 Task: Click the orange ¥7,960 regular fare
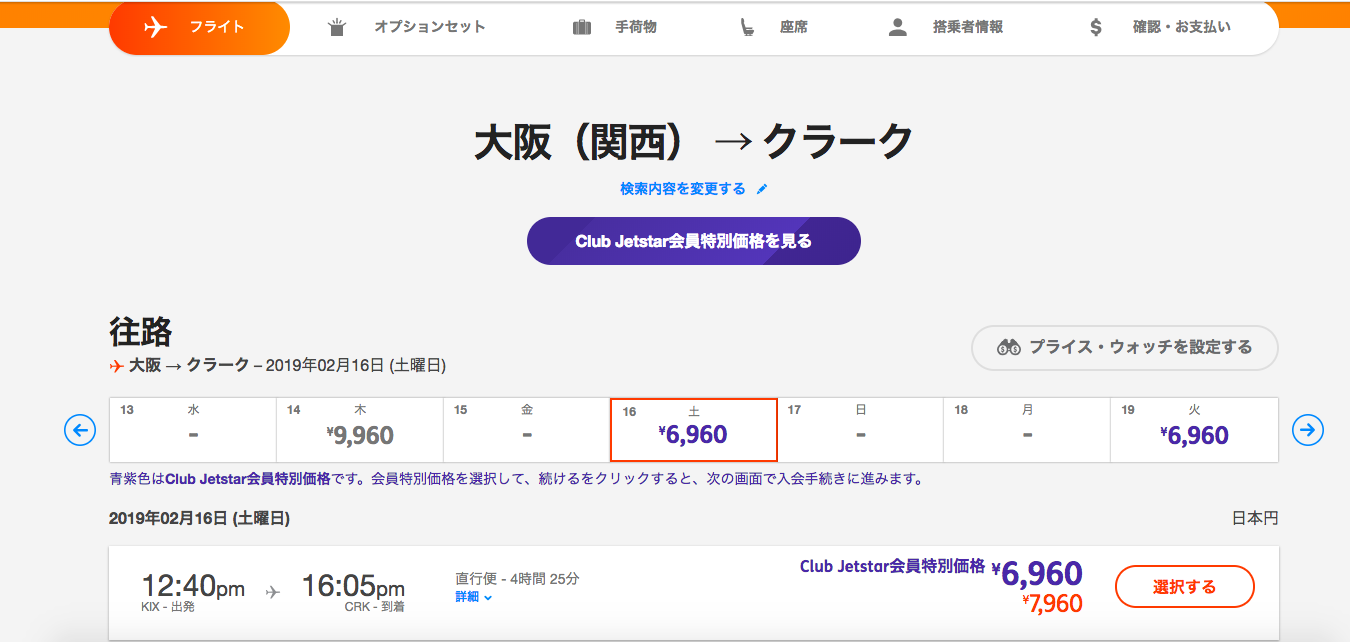tap(1052, 603)
